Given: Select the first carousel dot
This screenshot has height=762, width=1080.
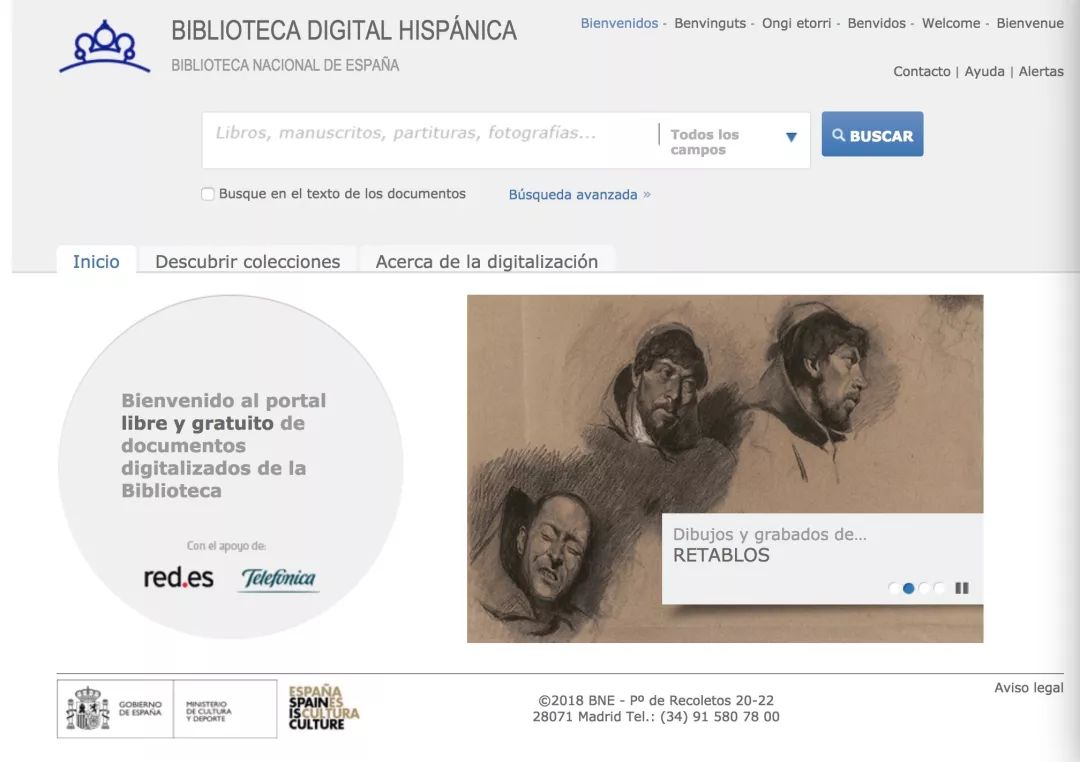Looking at the screenshot, I should point(894,588).
